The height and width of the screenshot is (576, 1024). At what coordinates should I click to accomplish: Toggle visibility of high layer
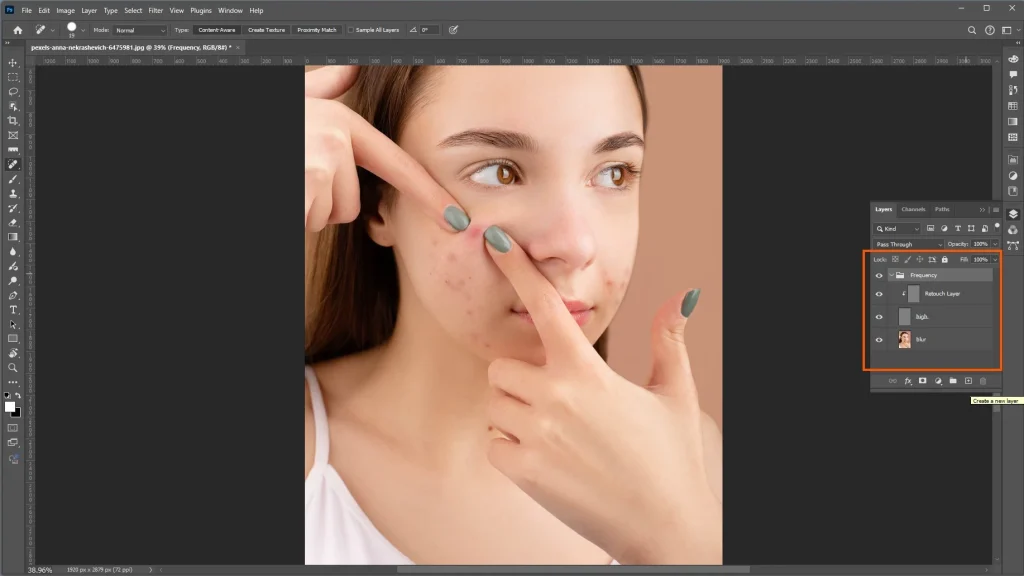[879, 317]
